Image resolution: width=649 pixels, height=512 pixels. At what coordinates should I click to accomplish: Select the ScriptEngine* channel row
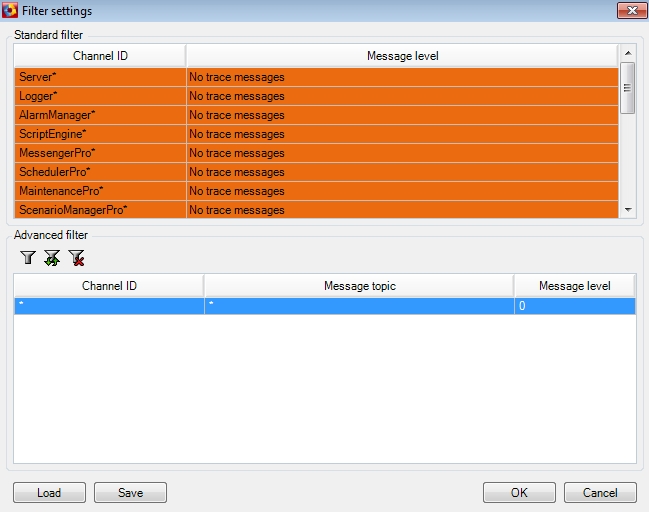(x=316, y=134)
